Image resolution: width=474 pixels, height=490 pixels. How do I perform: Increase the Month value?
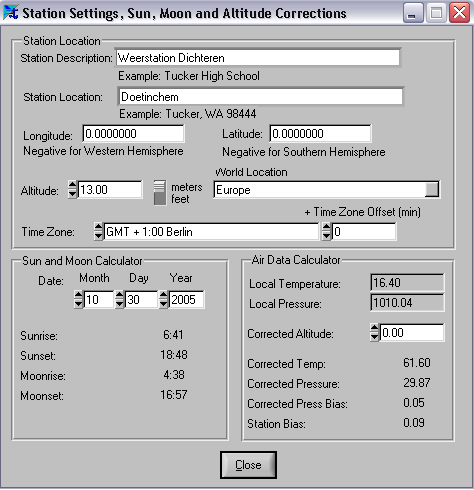(78, 295)
